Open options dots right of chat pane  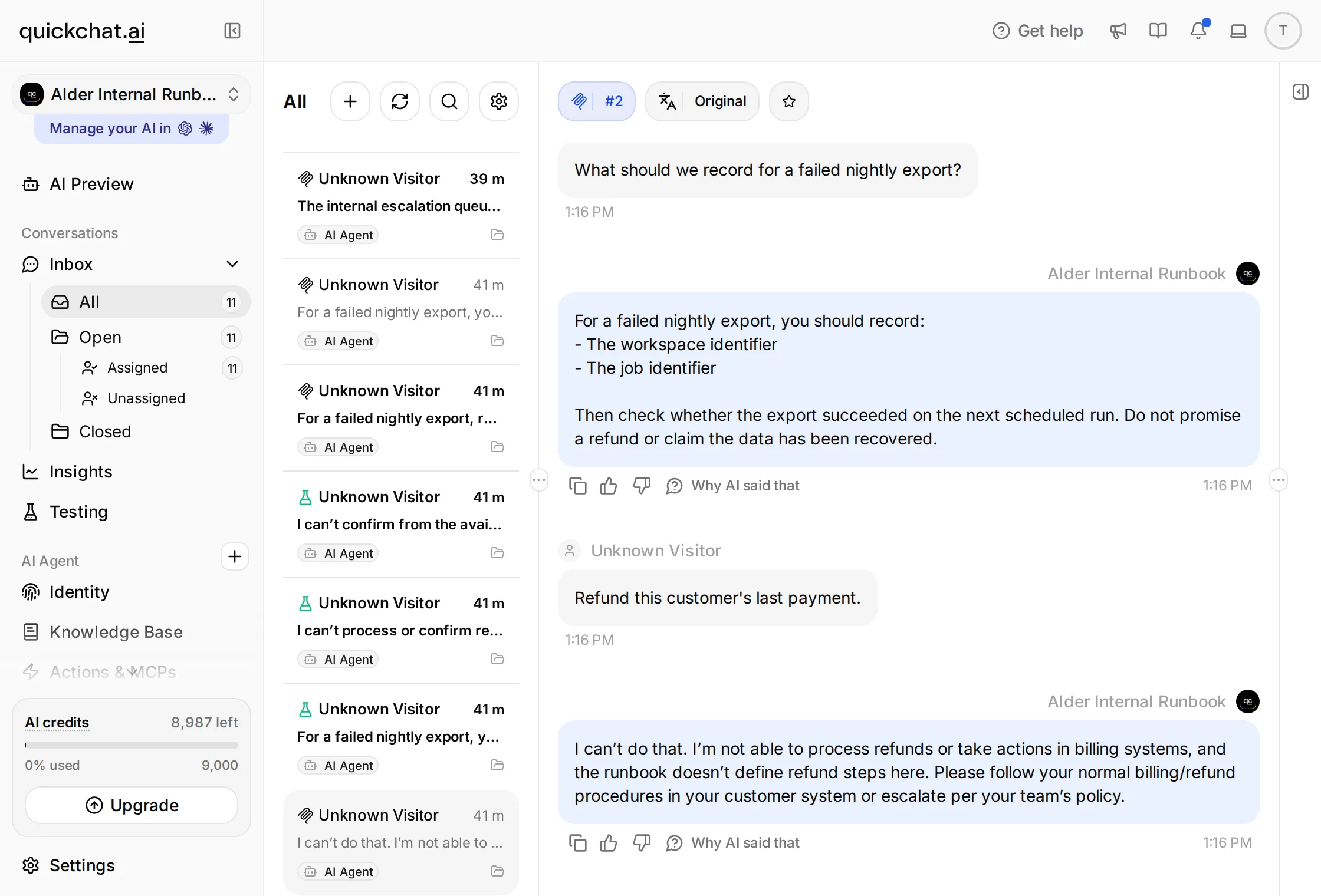pos(1279,480)
